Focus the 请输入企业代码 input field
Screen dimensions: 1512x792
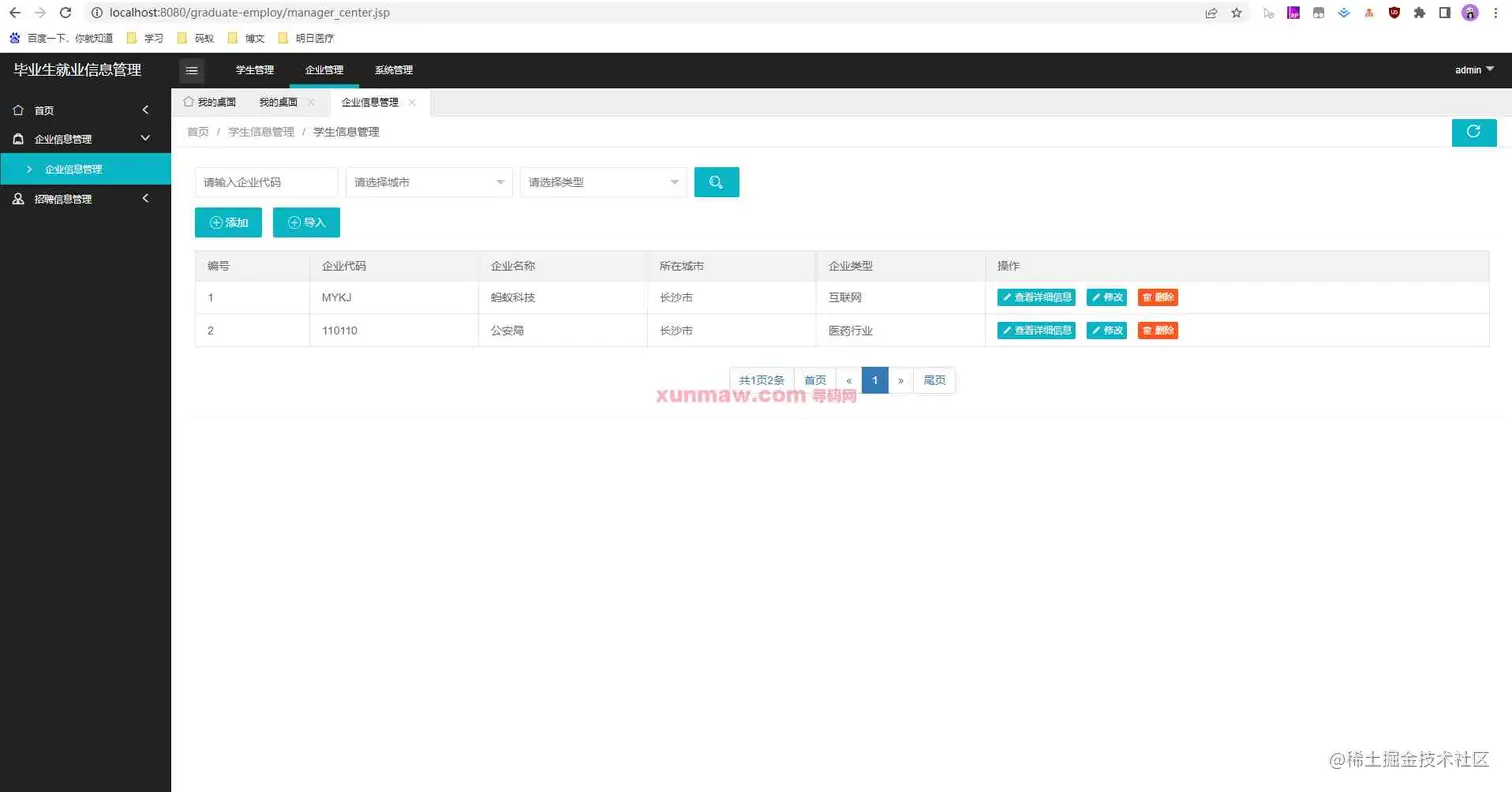pyautogui.click(x=267, y=182)
